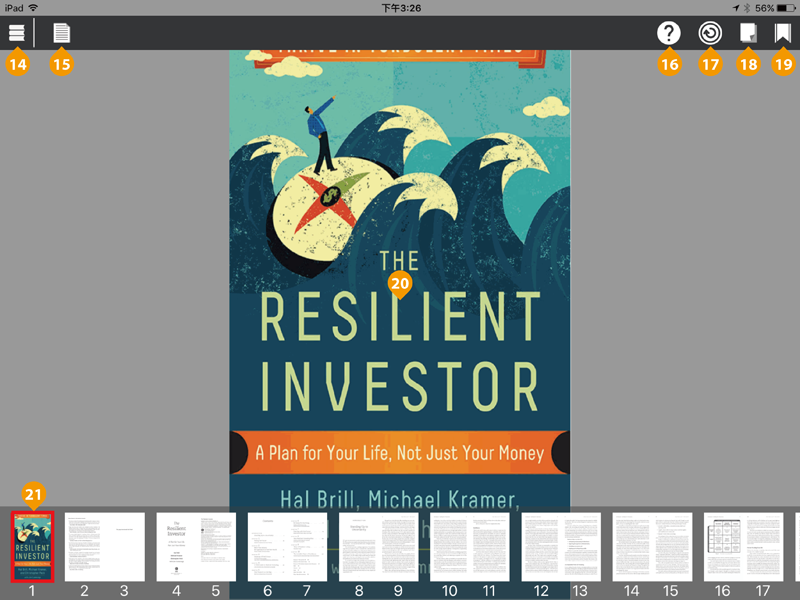Open the library list menu icon
800x600 pixels.
tap(16, 33)
